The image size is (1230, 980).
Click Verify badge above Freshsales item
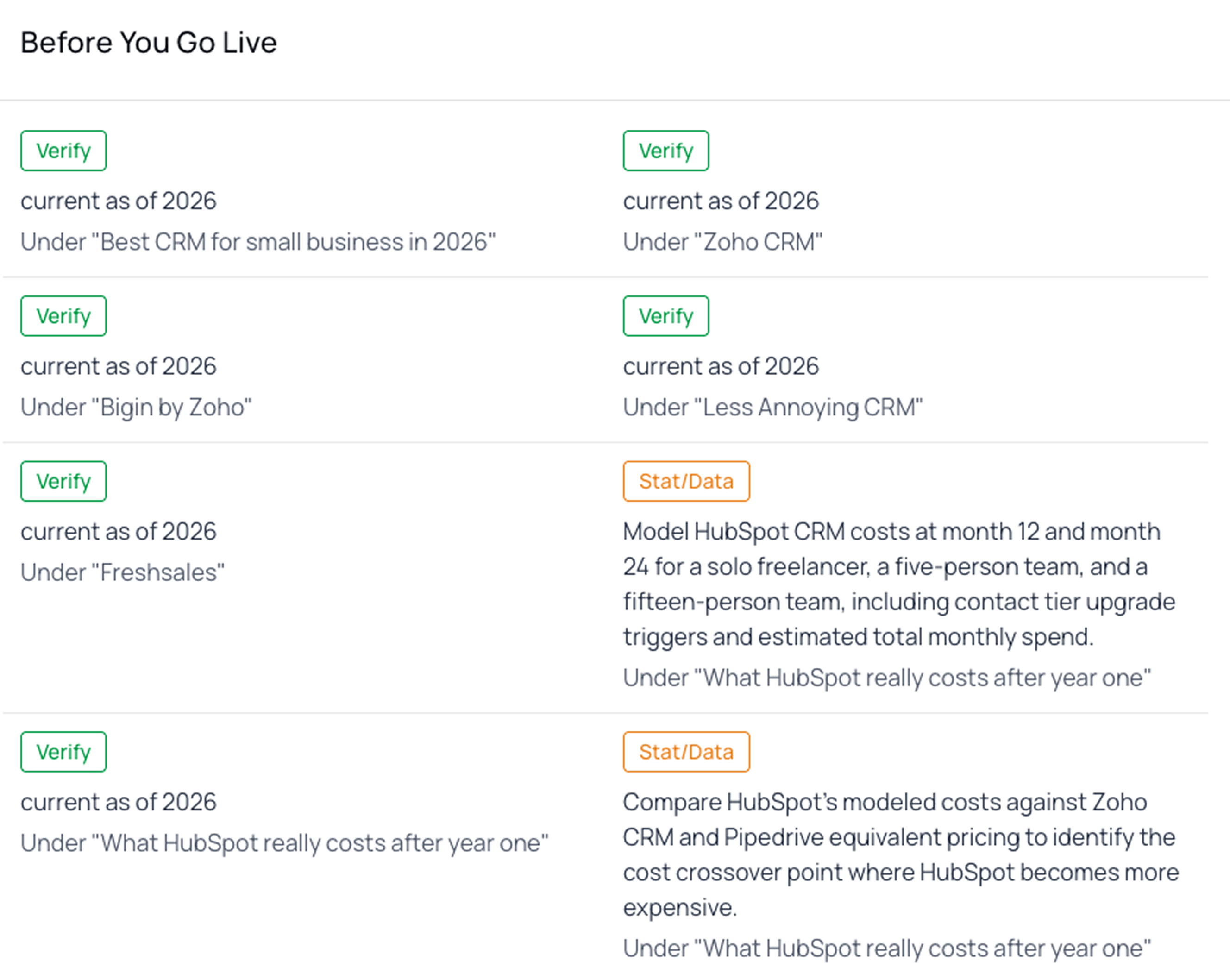point(63,482)
